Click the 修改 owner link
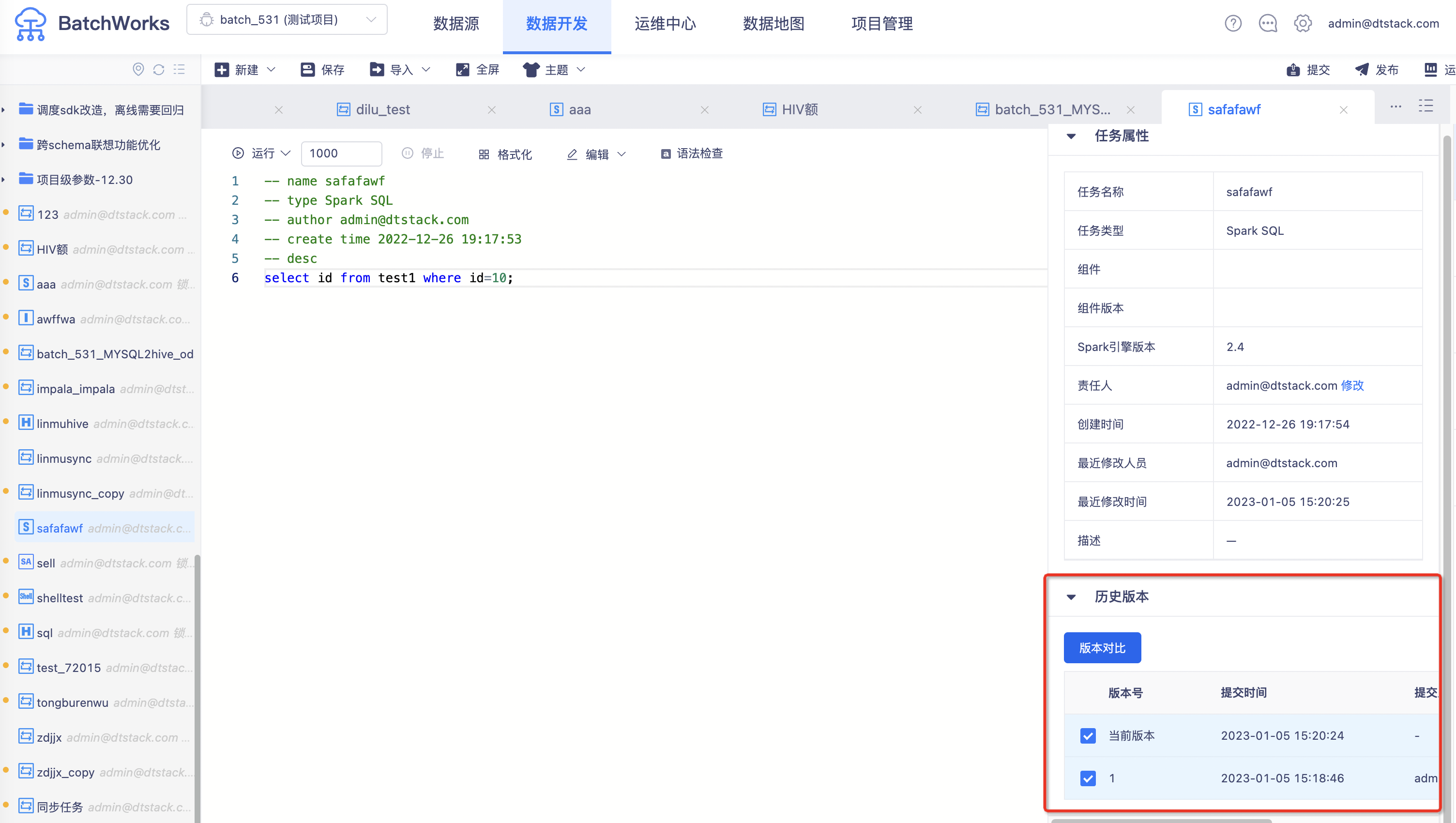1456x823 pixels. point(1352,385)
